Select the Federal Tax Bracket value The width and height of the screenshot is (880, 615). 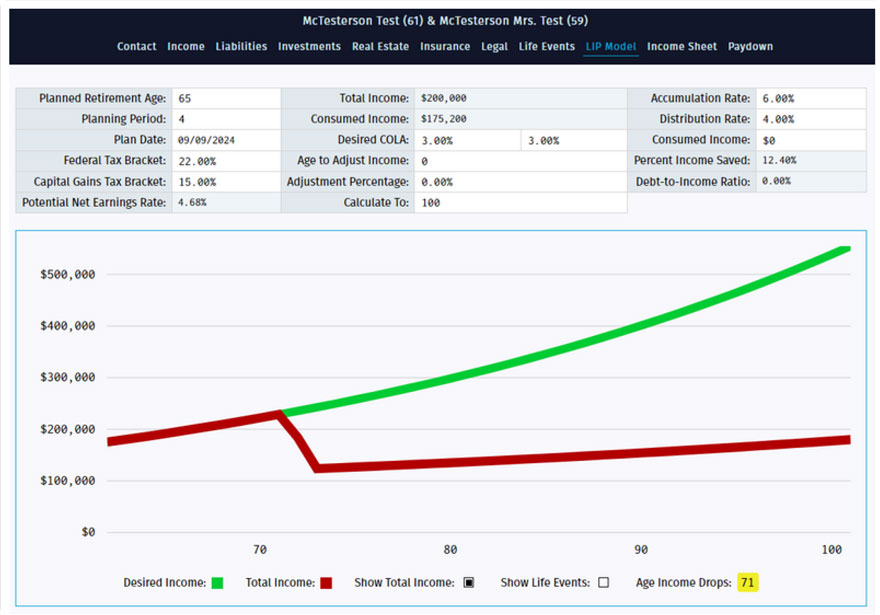(225, 161)
